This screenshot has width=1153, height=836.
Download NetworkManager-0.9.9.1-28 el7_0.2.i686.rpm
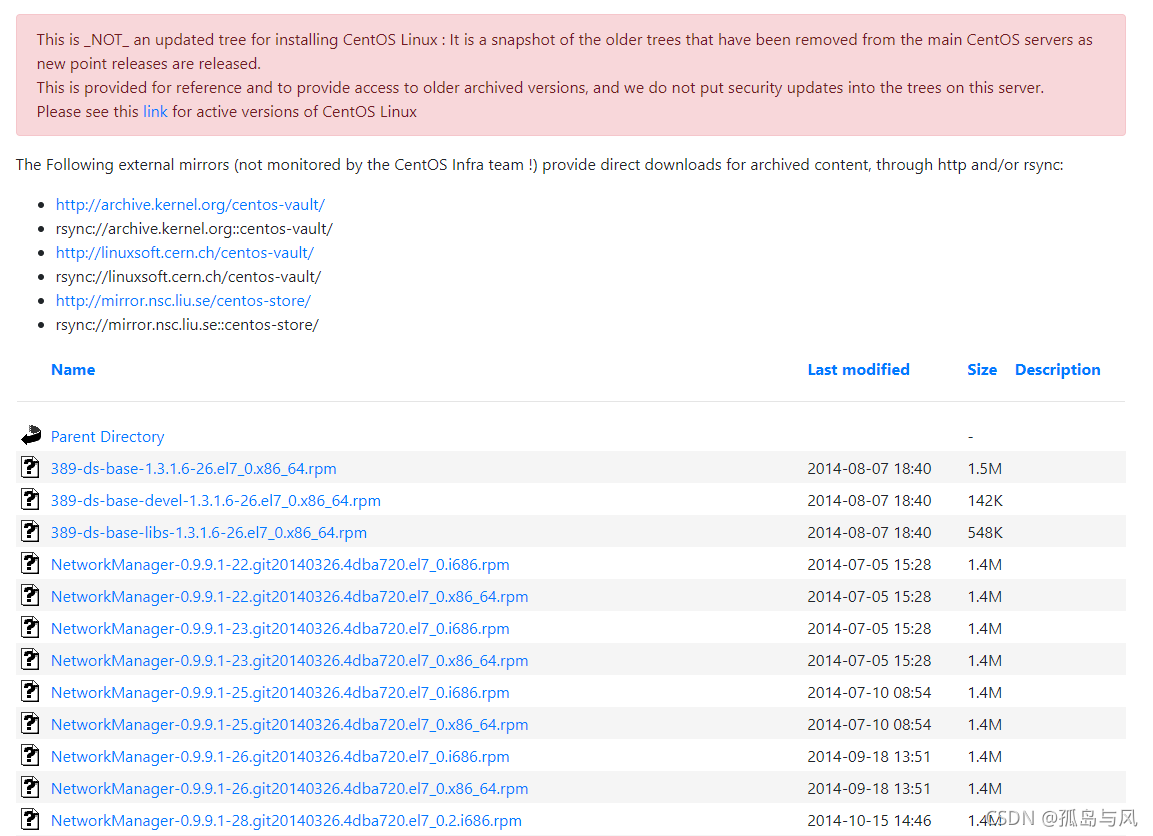pyautogui.click(x=286, y=821)
